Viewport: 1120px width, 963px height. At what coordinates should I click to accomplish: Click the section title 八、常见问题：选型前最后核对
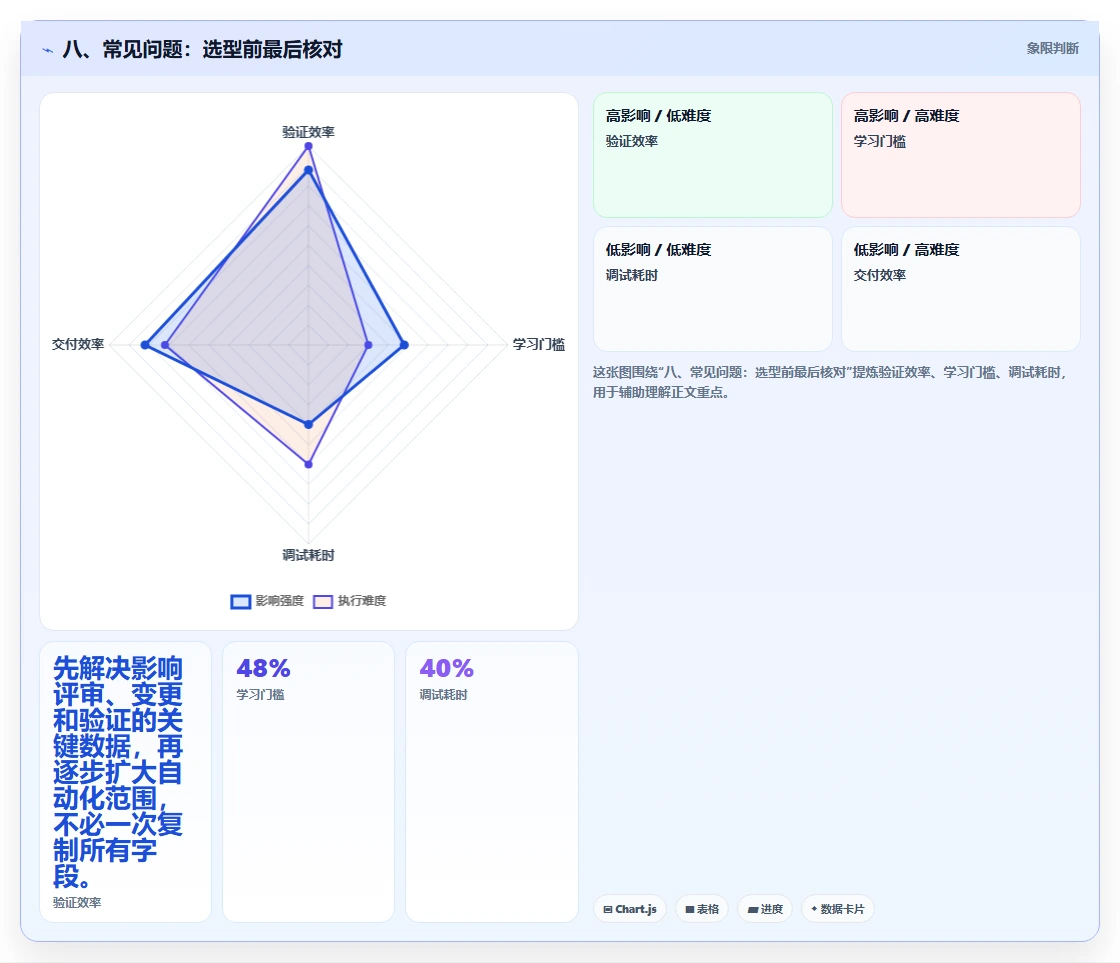tap(202, 49)
